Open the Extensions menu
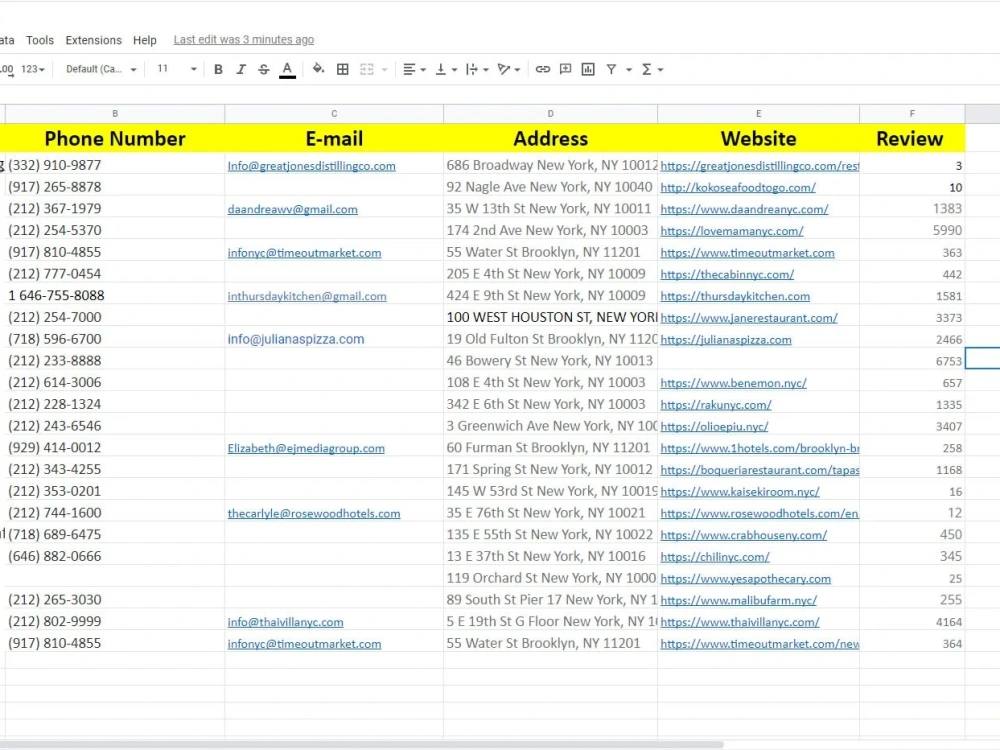The image size is (1000, 750). tap(93, 40)
